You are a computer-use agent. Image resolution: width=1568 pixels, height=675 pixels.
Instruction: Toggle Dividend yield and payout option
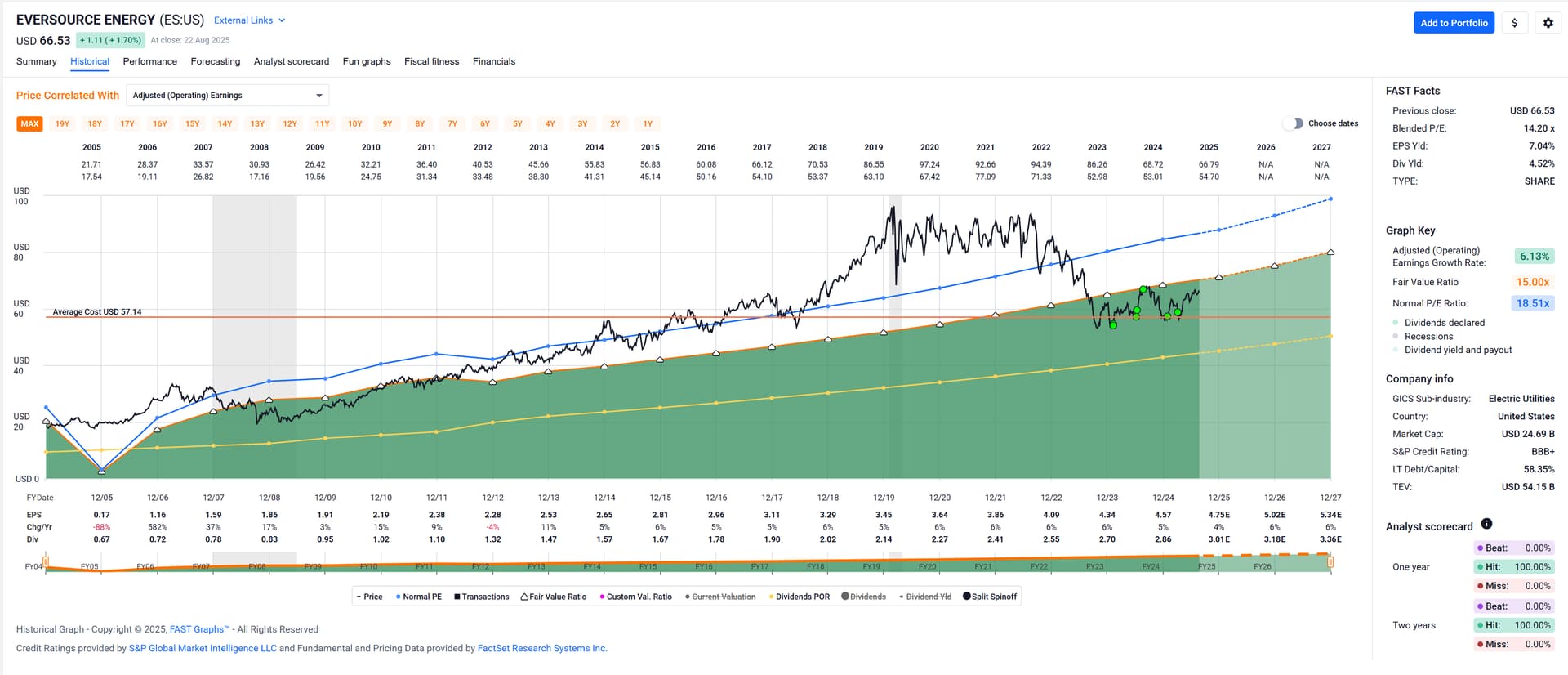(1452, 350)
